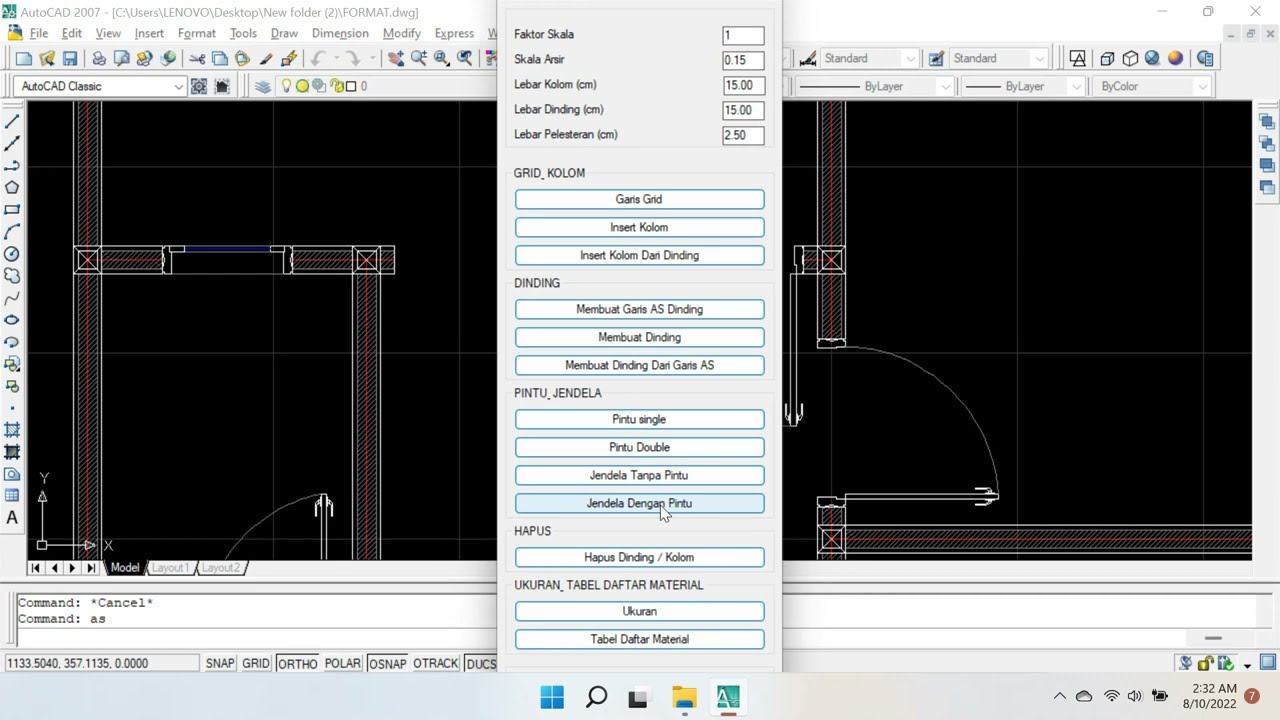Toggle layer 0 lightbulb on/off
The height and width of the screenshot is (720, 1280).
coord(286,86)
